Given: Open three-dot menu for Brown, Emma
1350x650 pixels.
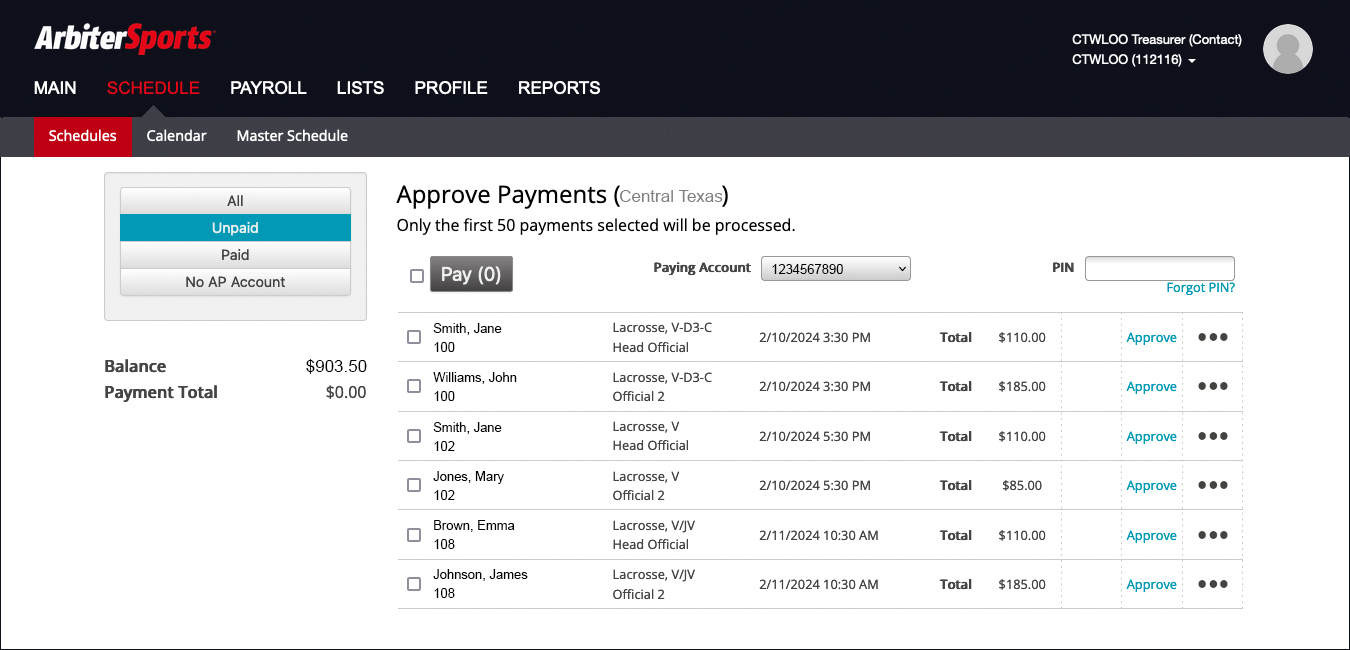Looking at the screenshot, I should (x=1212, y=535).
